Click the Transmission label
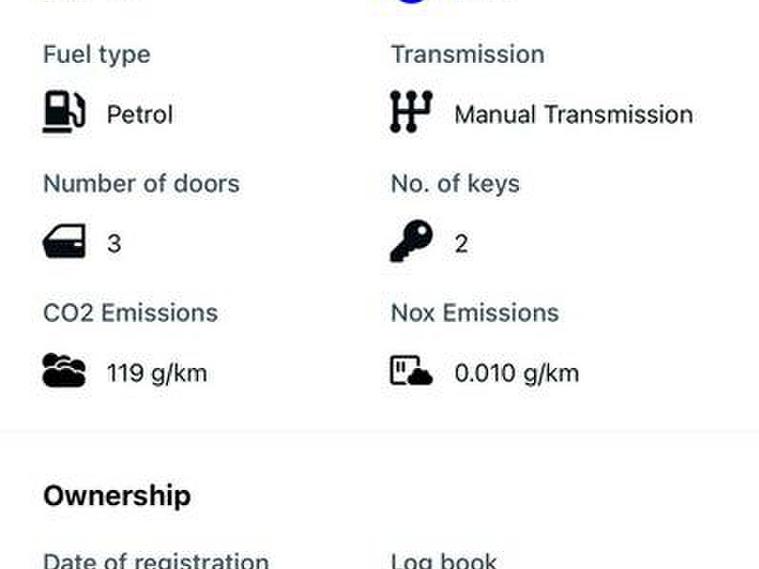This screenshot has width=759, height=569. tap(467, 54)
